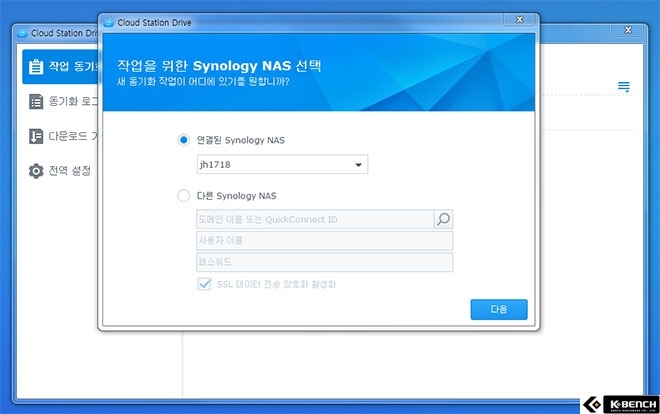Click the QuickConnect ID search magnifier icon
This screenshot has width=660, height=414.
pyautogui.click(x=443, y=219)
